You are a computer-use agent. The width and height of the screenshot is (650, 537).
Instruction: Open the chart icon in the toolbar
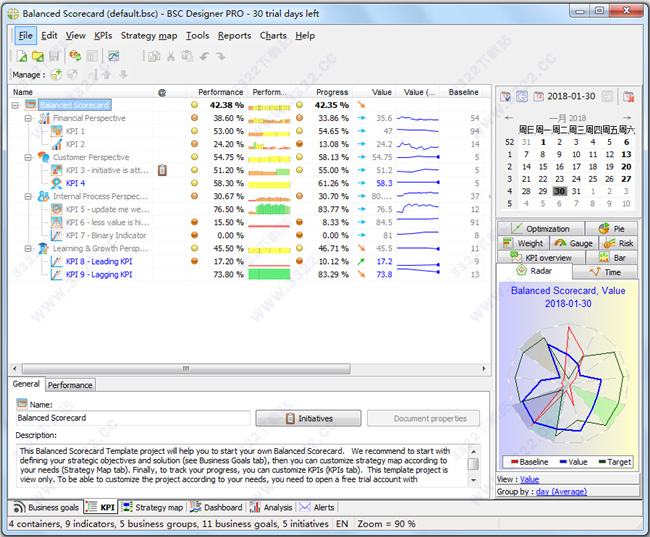[114, 56]
